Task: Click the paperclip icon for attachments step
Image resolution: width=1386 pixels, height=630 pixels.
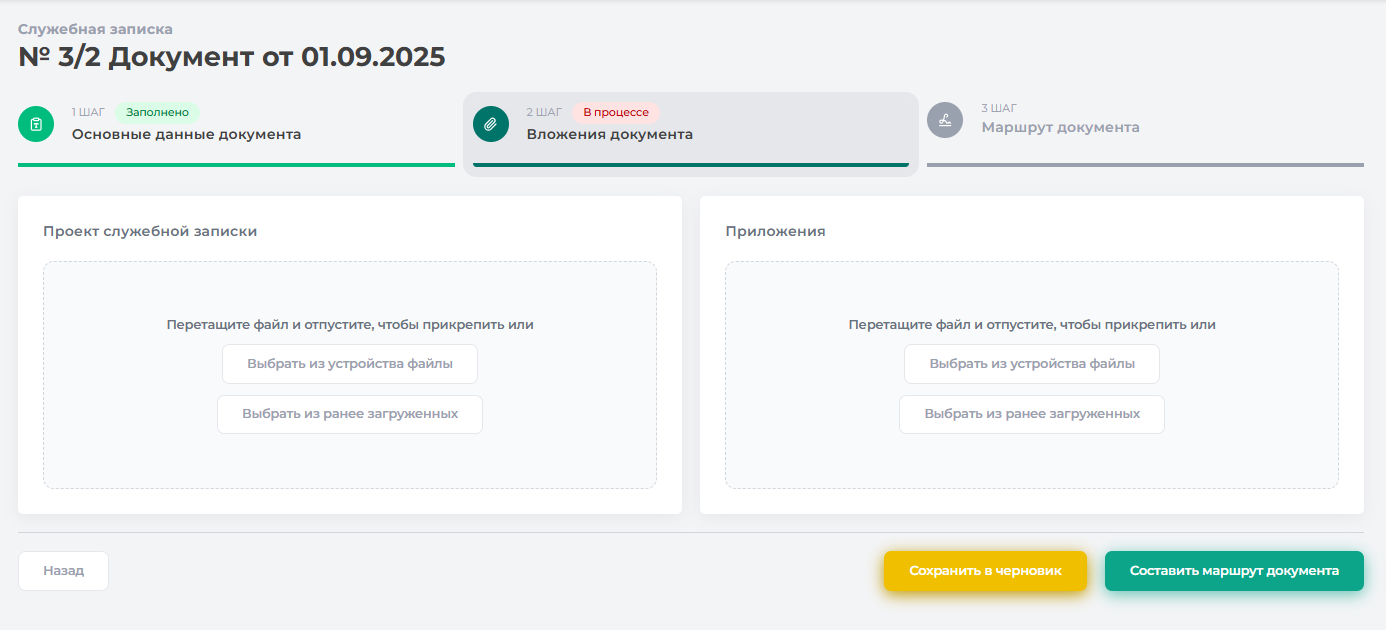Action: [491, 124]
